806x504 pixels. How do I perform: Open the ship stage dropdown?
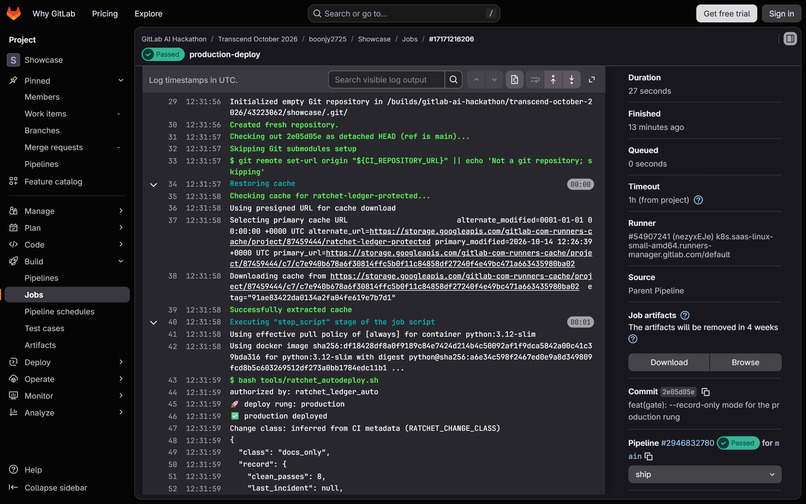705,474
